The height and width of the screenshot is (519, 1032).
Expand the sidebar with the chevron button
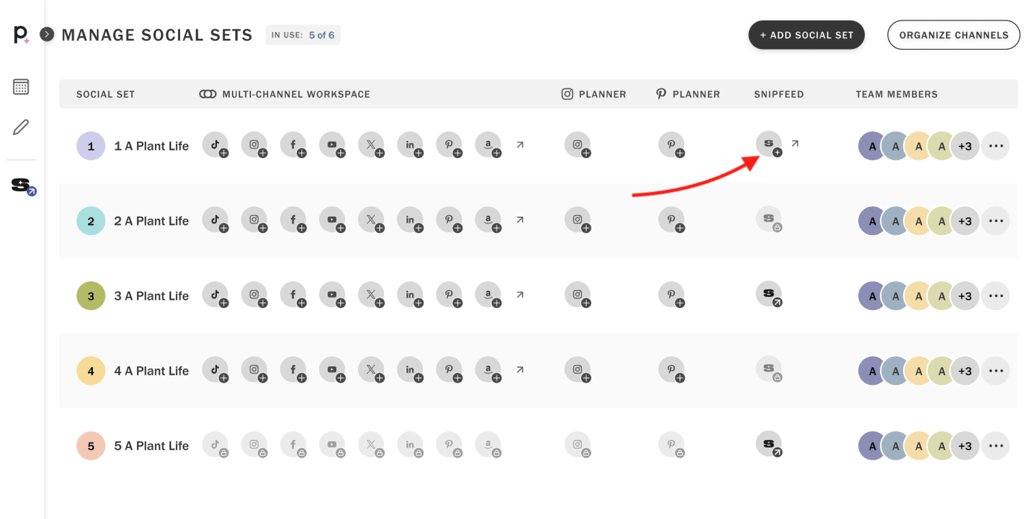(x=47, y=34)
